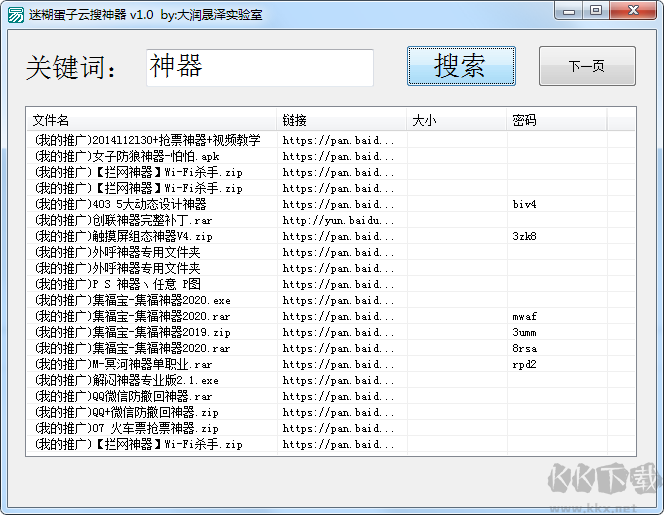Select the file 集福宝-集福神器2019.zip

tap(133, 332)
